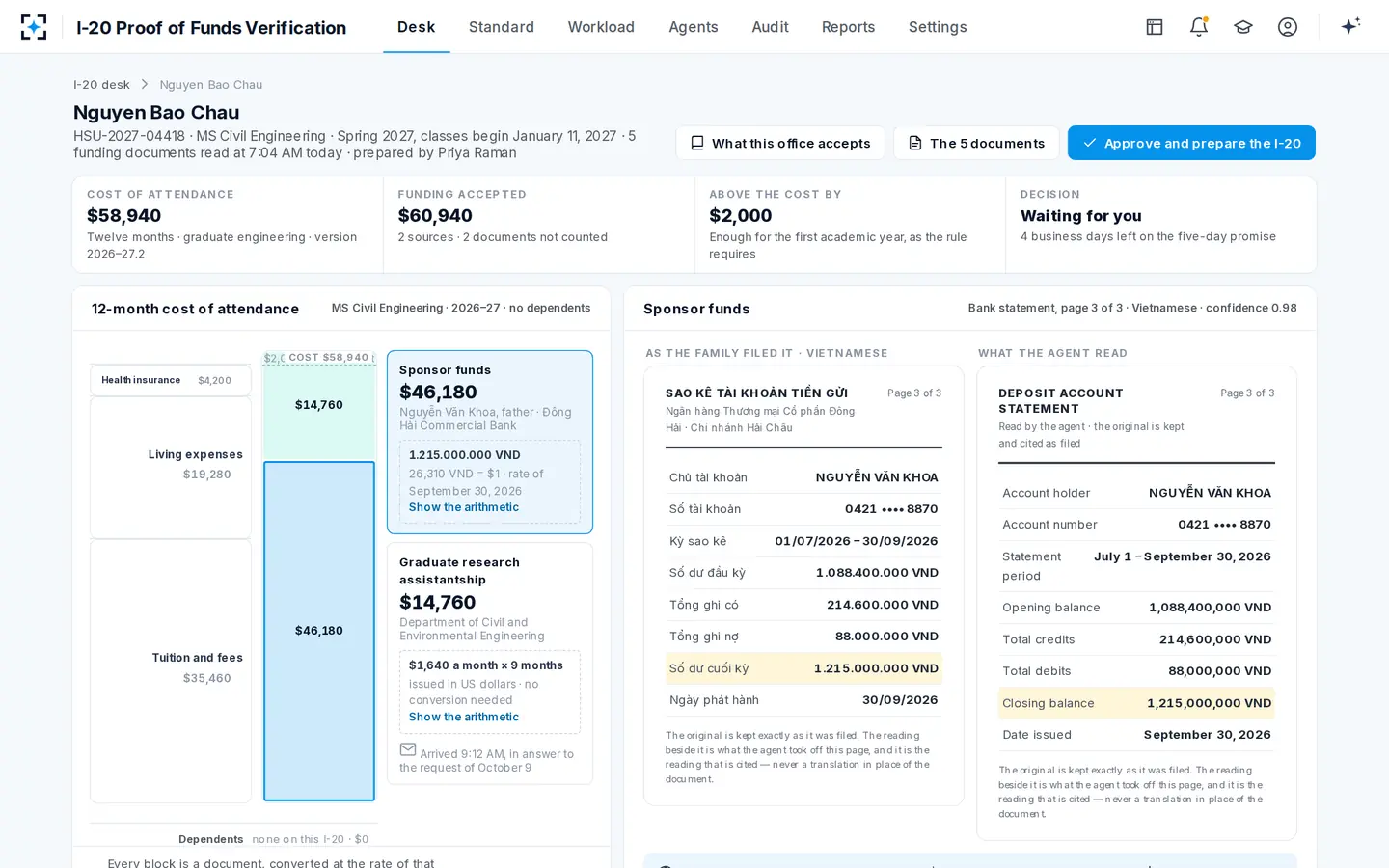Launch the AI sparkle assistant

(1350, 26)
